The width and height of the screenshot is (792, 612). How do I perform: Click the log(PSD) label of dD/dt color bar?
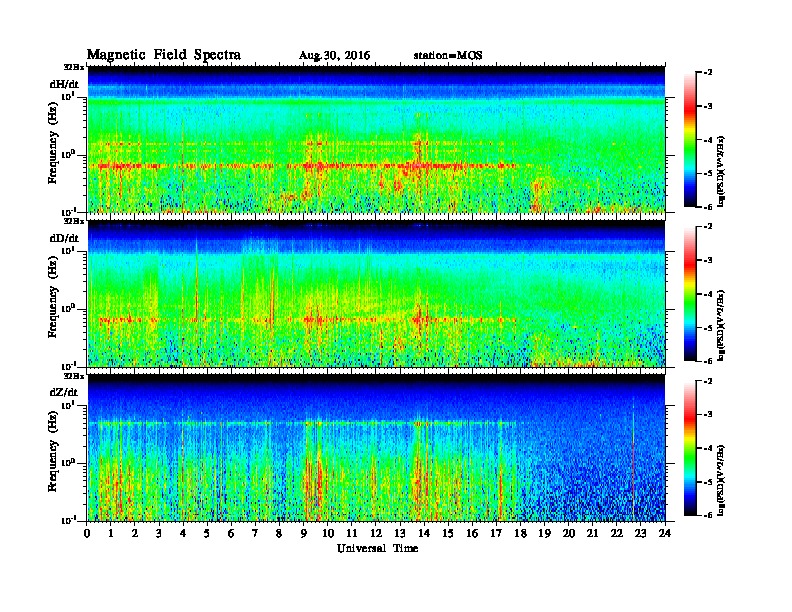click(721, 325)
